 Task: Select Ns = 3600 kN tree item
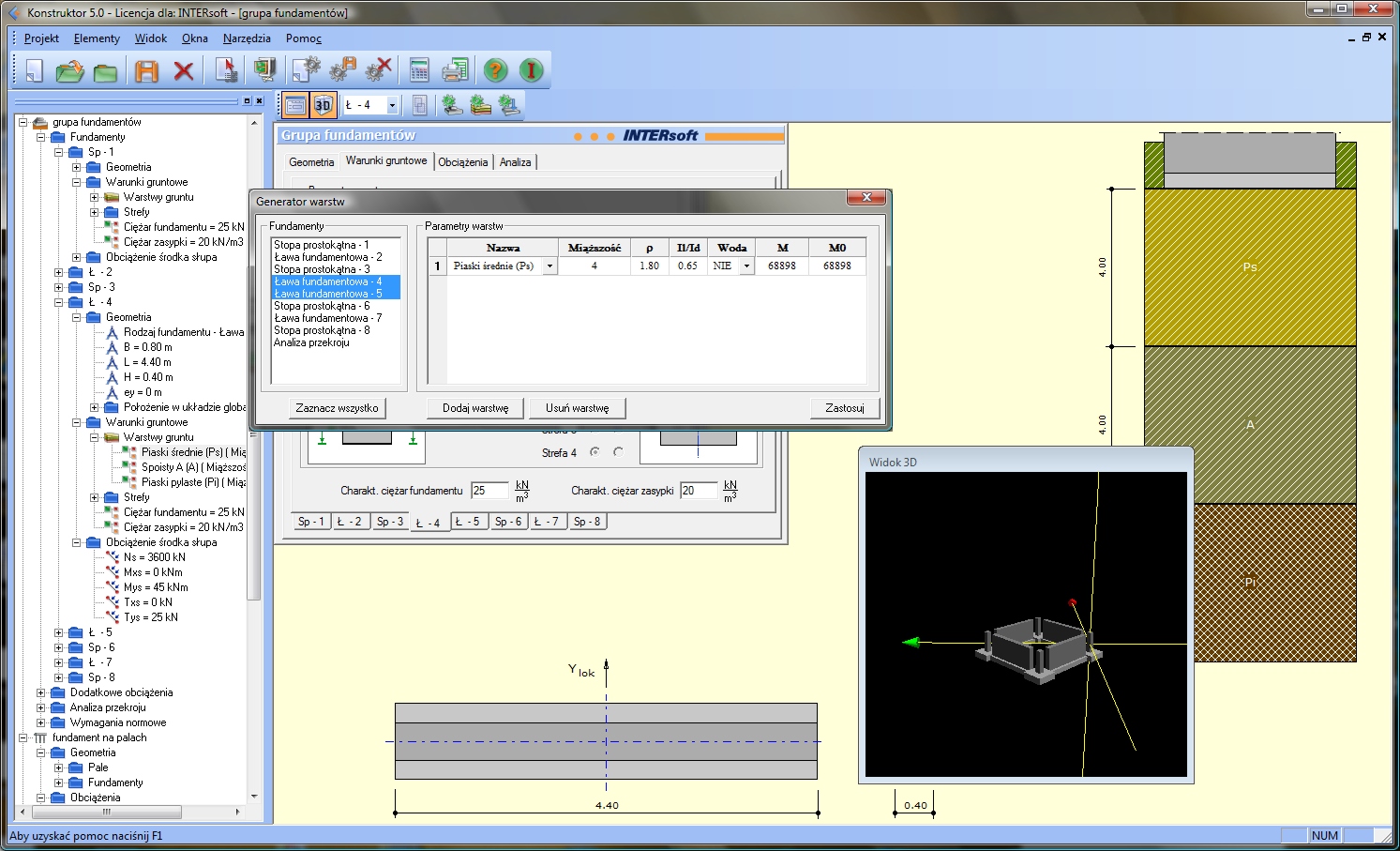pyautogui.click(x=154, y=557)
